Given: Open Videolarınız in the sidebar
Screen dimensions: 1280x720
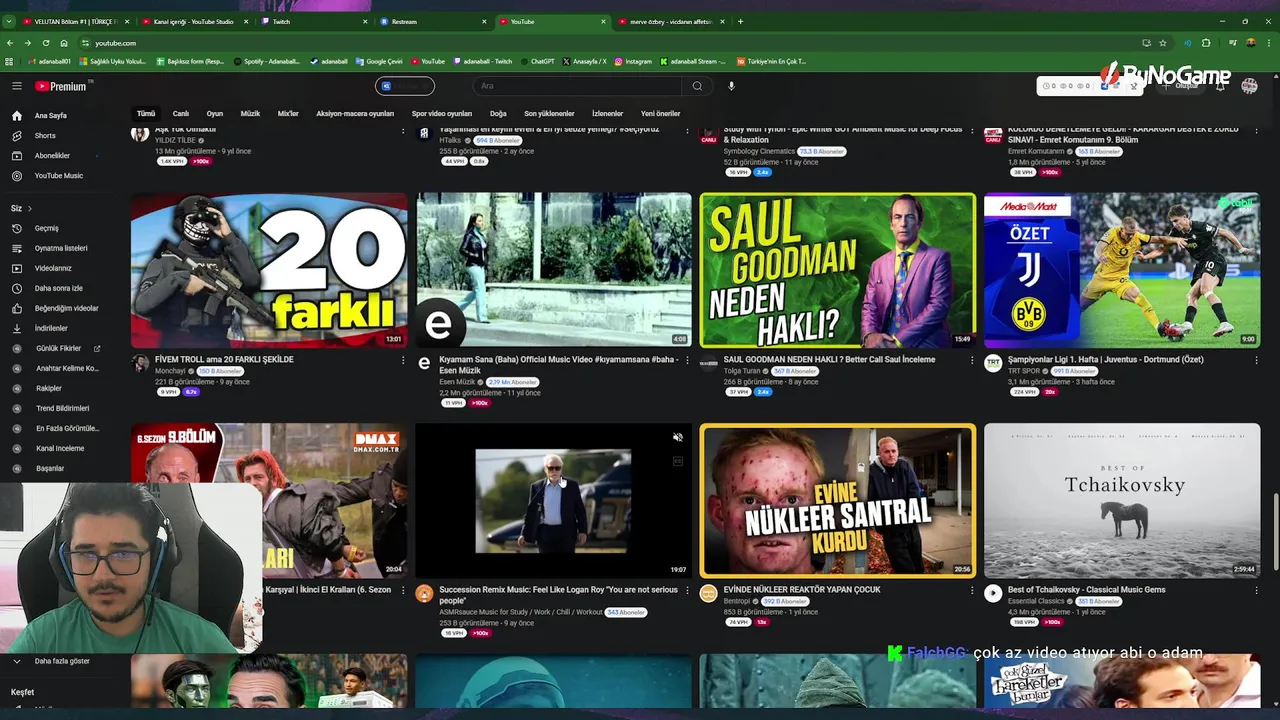Looking at the screenshot, I should point(53,268).
